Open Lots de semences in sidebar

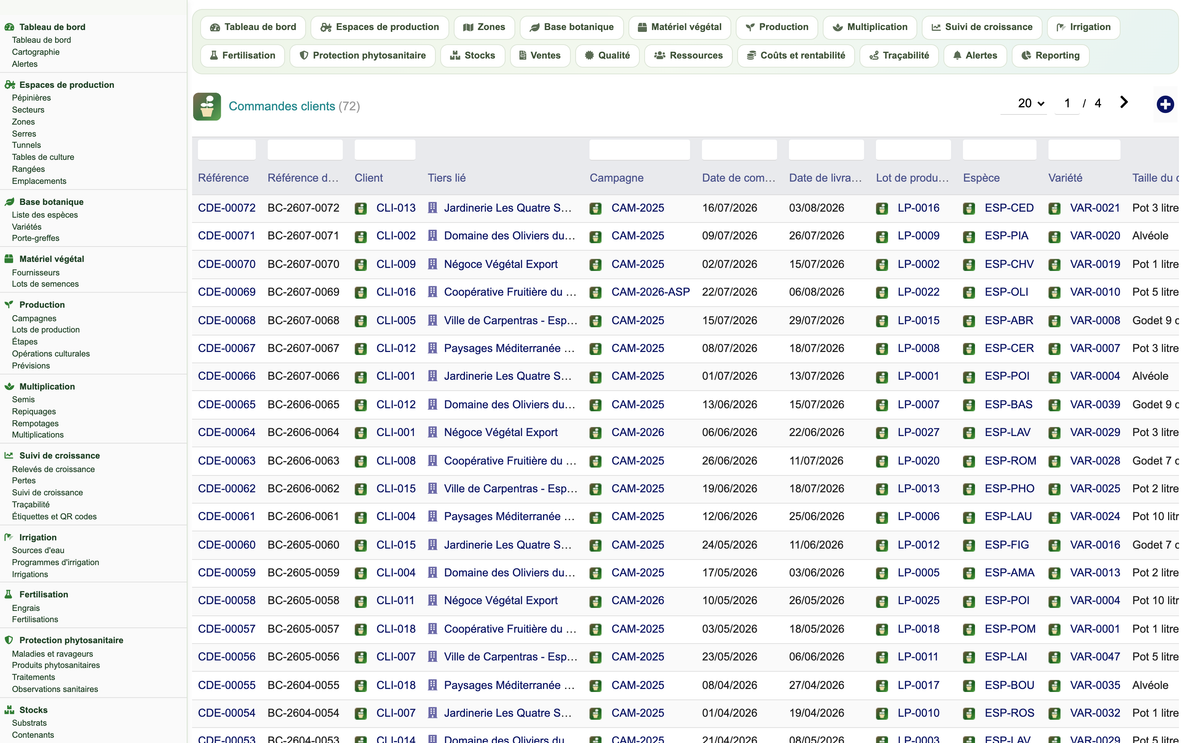point(45,284)
